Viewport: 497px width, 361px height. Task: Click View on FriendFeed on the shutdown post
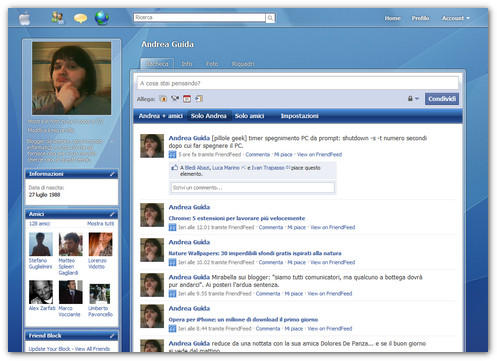pos(319,154)
